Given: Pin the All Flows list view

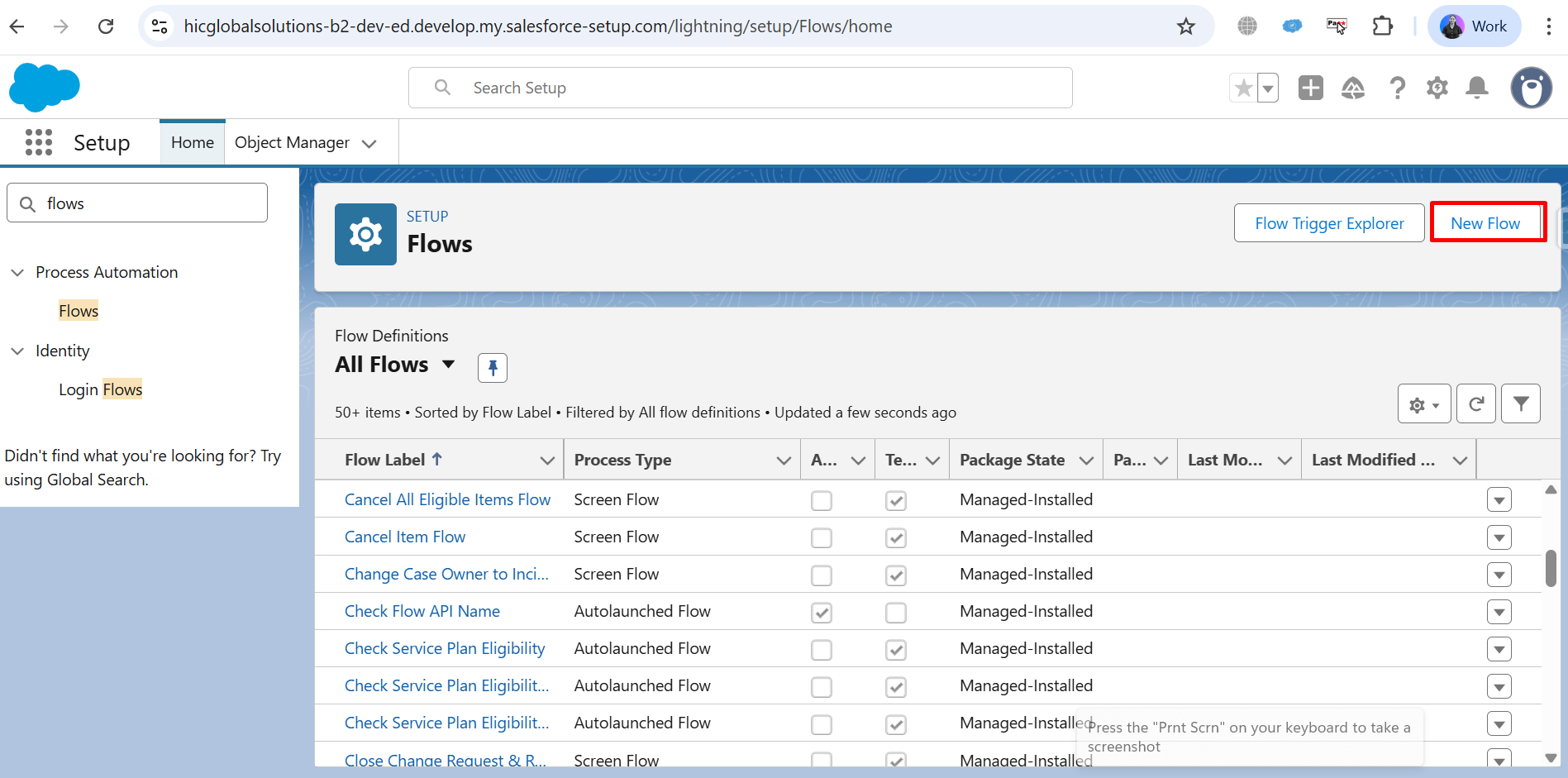Looking at the screenshot, I should (x=493, y=367).
